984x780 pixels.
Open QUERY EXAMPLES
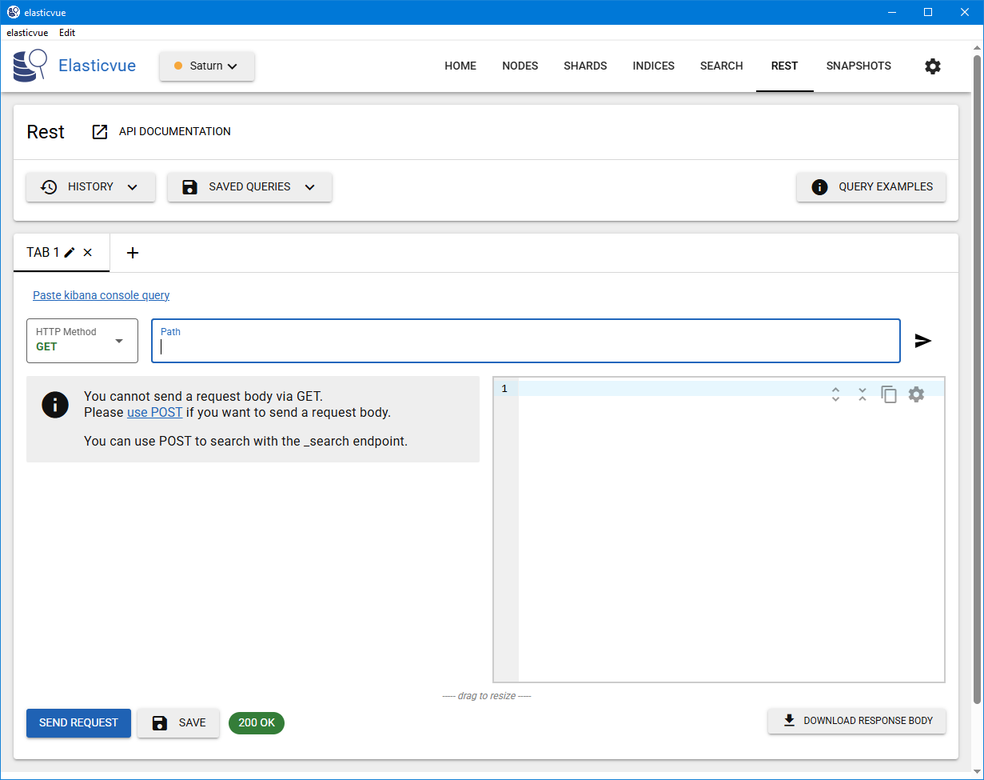[871, 187]
